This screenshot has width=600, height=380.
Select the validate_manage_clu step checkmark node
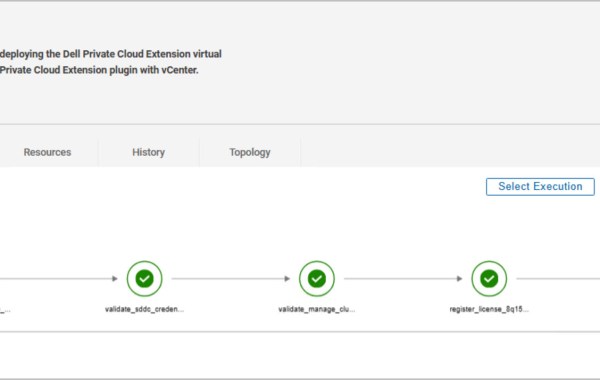pos(317,279)
